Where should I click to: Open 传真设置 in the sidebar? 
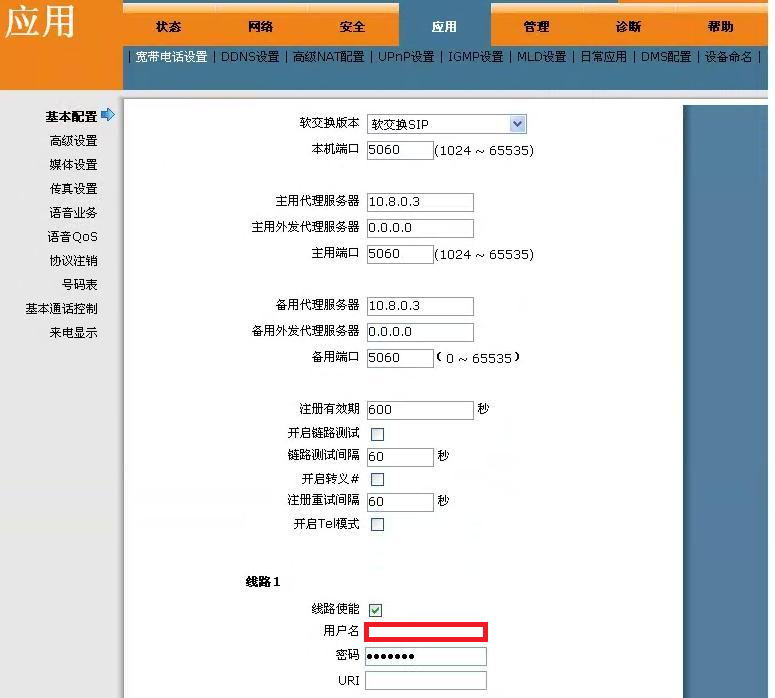74,189
